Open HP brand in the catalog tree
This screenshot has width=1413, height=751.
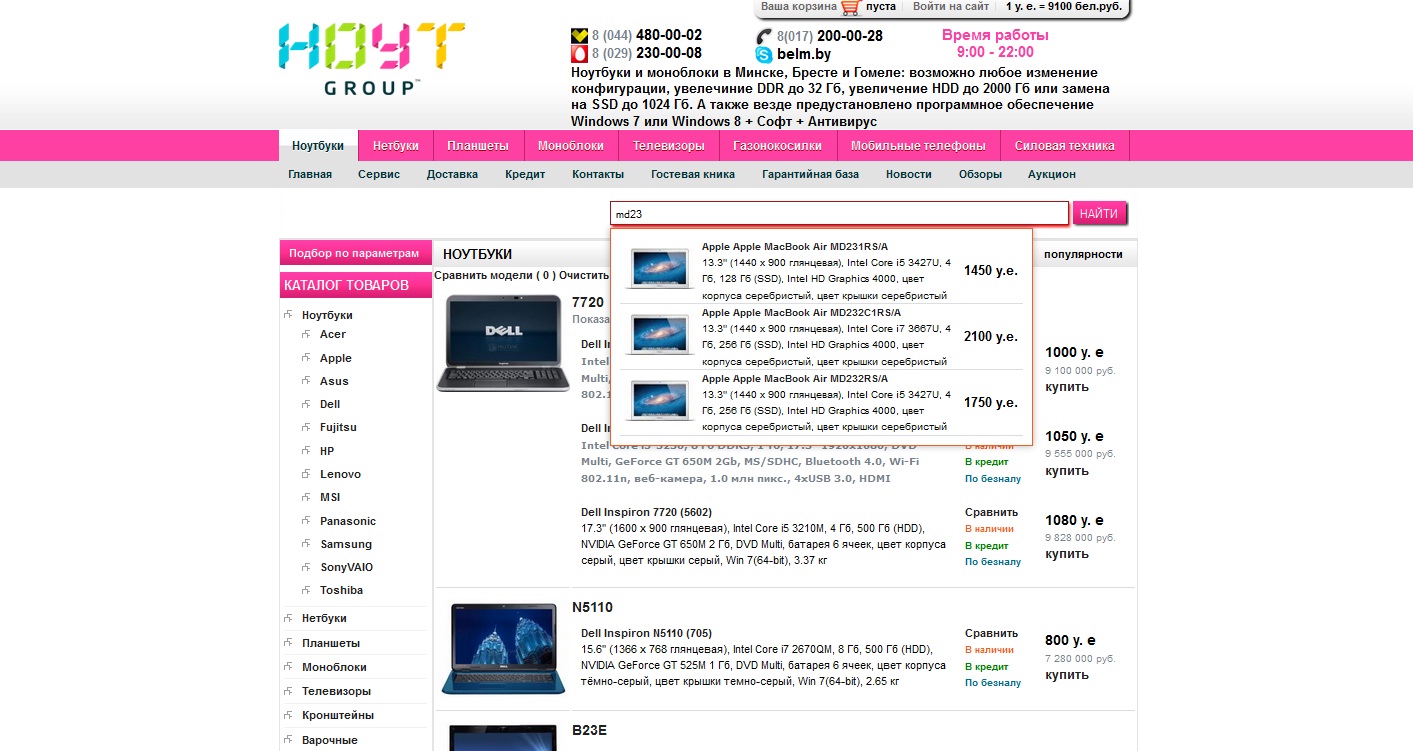click(327, 451)
